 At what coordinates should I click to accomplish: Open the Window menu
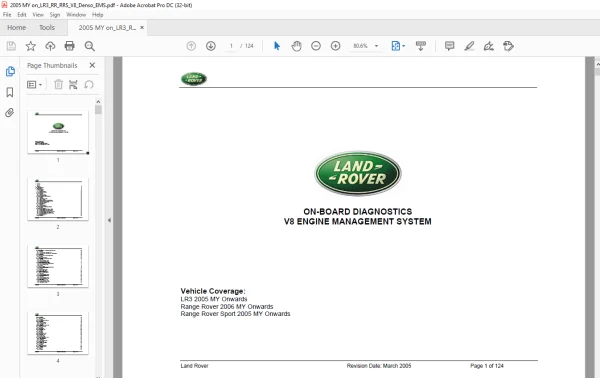(76, 15)
